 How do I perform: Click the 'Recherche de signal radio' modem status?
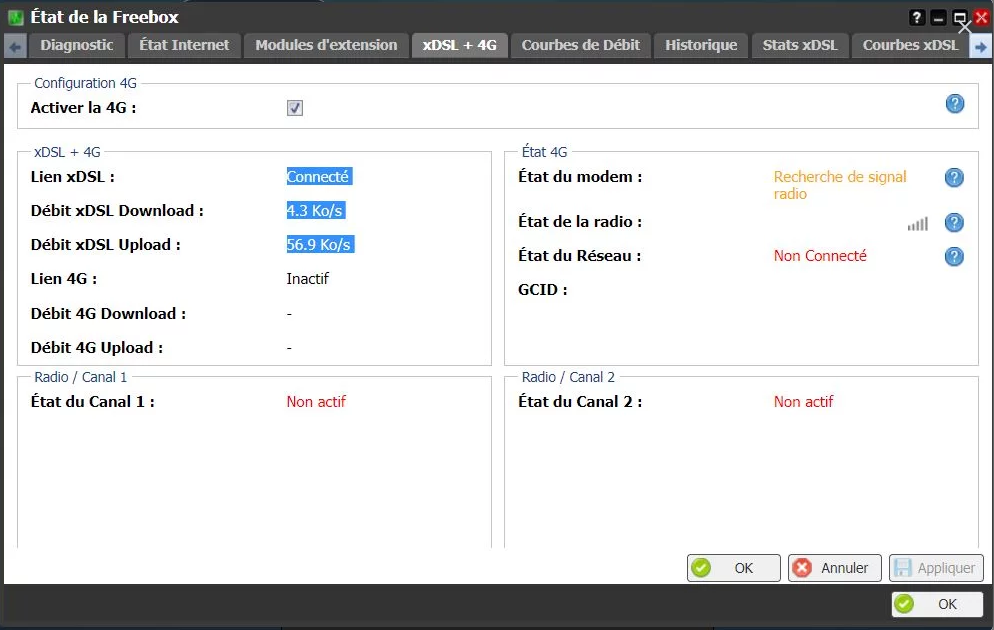[x=840, y=185]
